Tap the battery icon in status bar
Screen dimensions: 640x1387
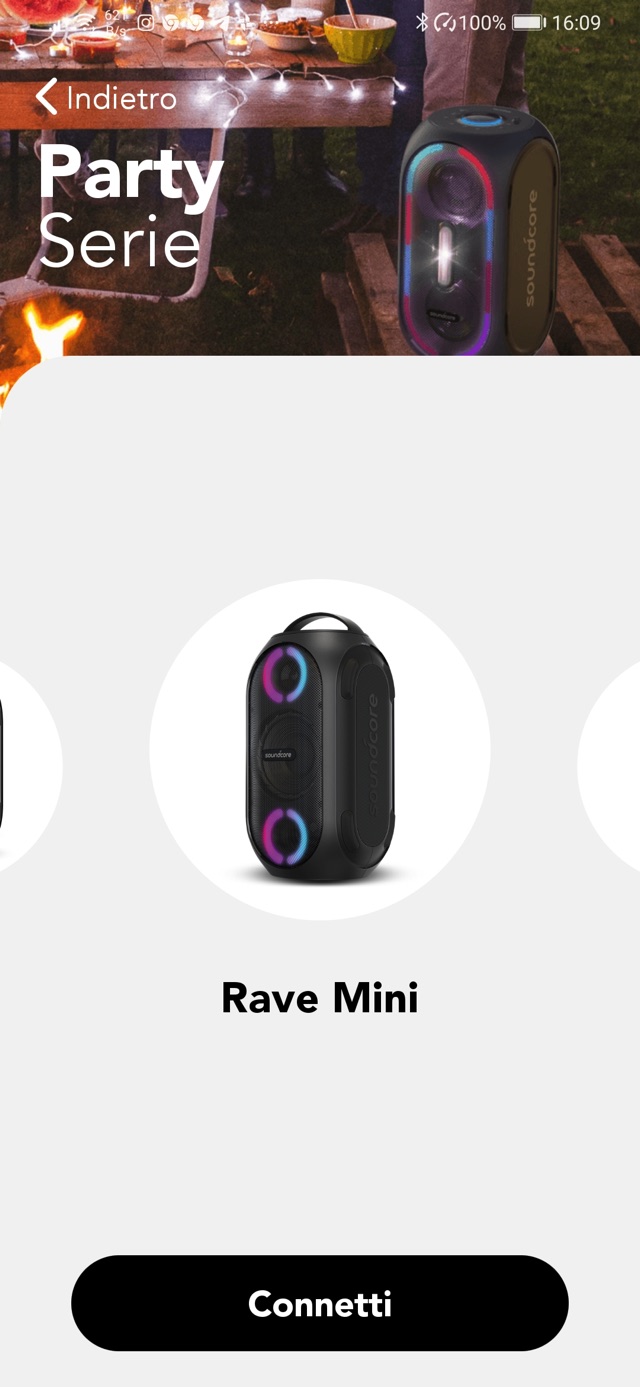(x=528, y=22)
